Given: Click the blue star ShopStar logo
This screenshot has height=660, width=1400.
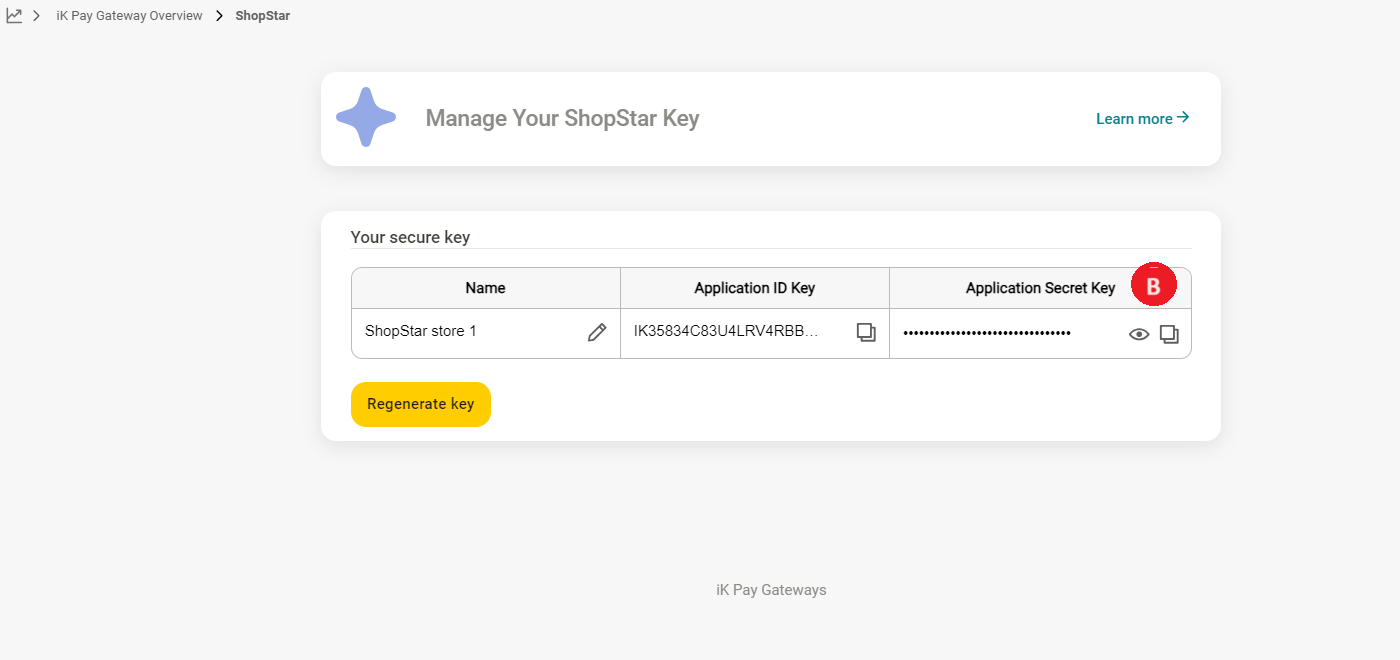Looking at the screenshot, I should (366, 118).
